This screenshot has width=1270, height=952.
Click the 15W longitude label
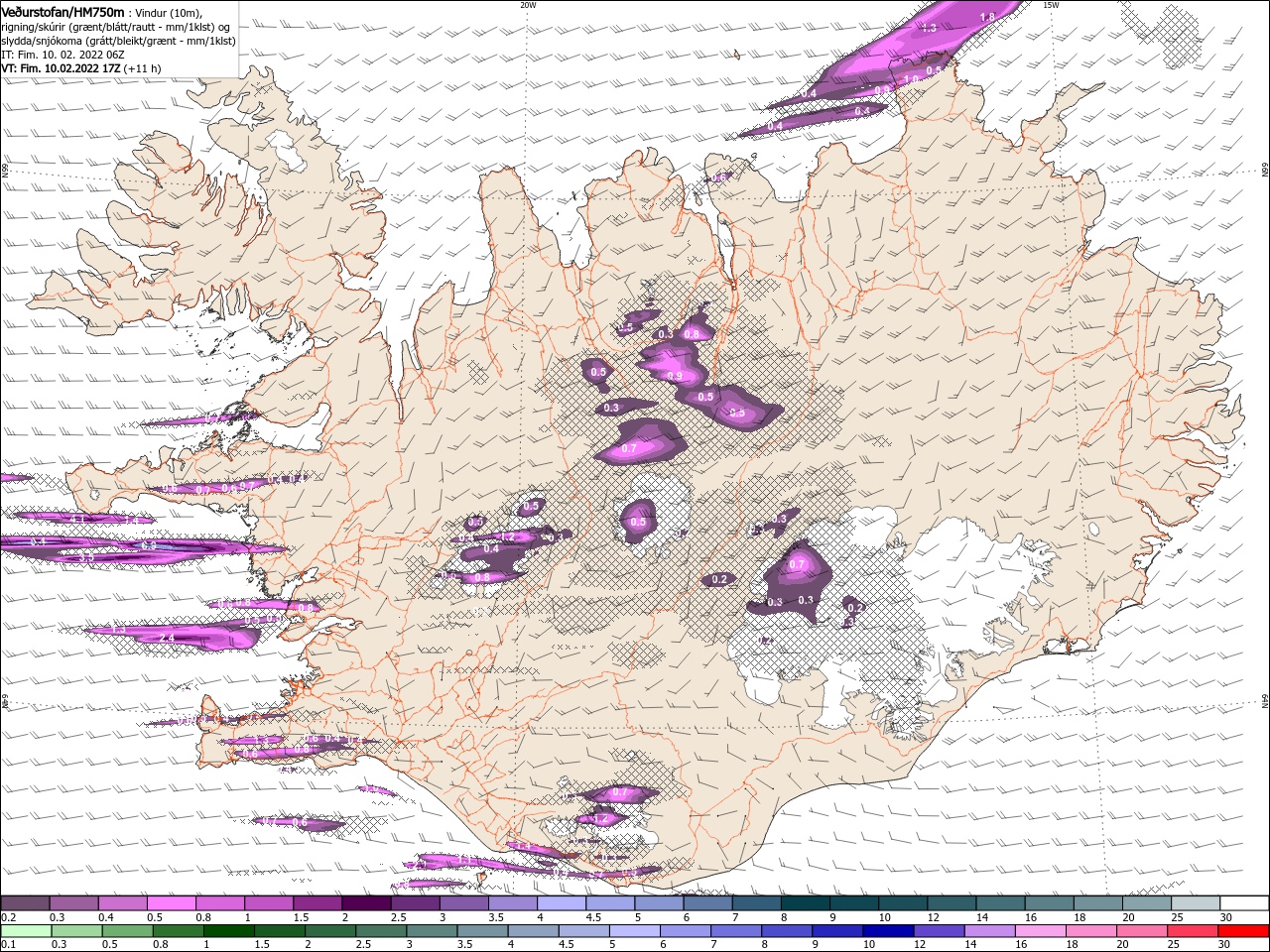coord(1051,4)
